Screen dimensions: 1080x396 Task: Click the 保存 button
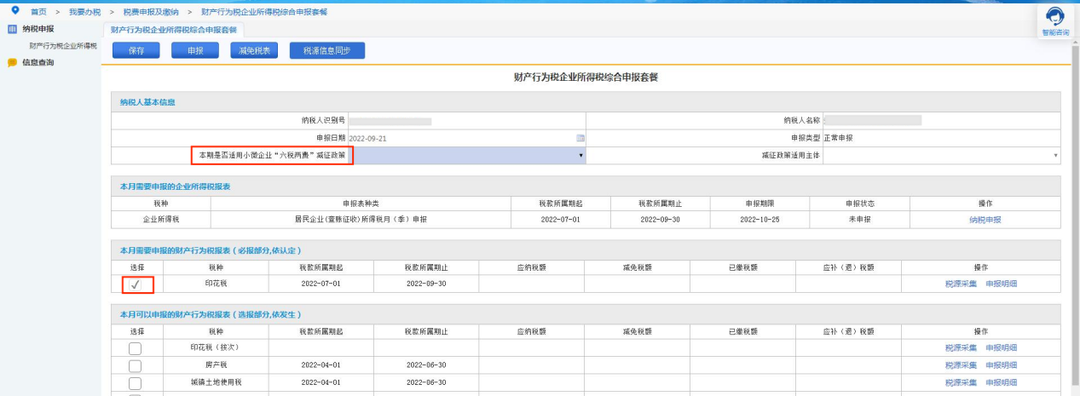(x=136, y=51)
